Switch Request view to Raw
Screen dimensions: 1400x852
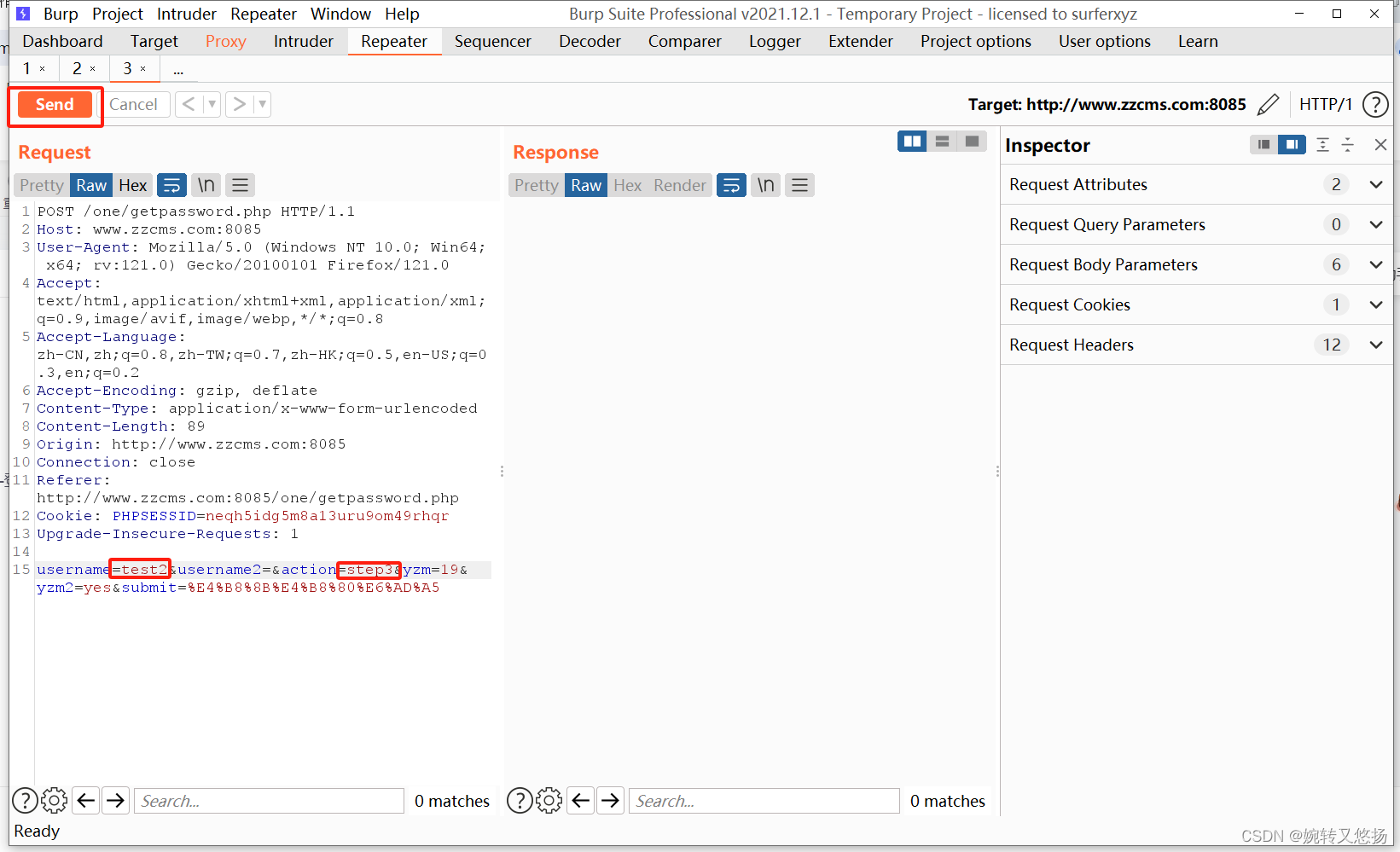pos(91,185)
